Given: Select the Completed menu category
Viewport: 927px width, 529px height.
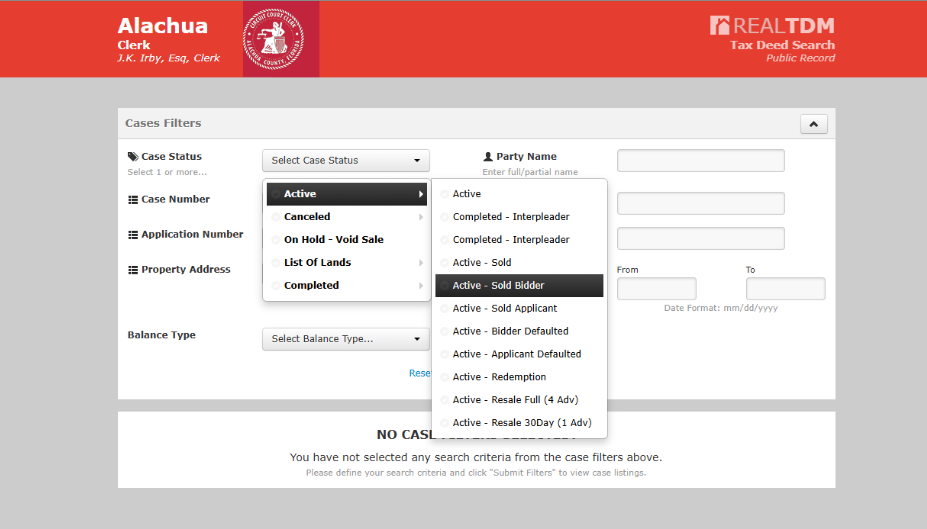Looking at the screenshot, I should [x=346, y=285].
